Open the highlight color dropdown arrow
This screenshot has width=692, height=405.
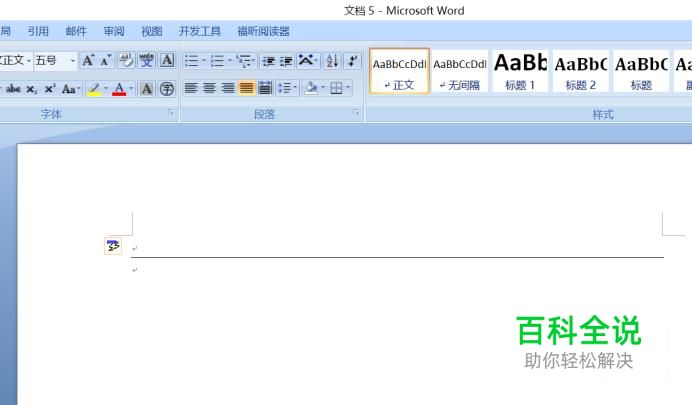tap(106, 89)
